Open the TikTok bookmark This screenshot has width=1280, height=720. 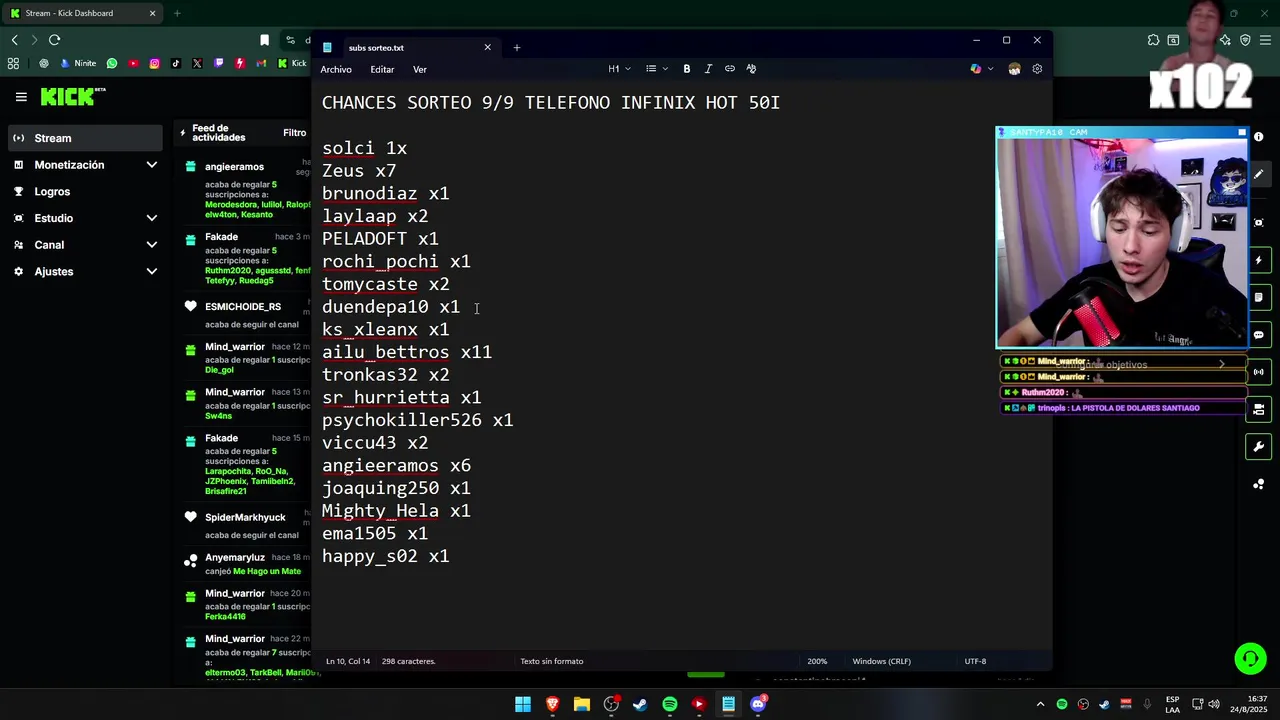176,63
